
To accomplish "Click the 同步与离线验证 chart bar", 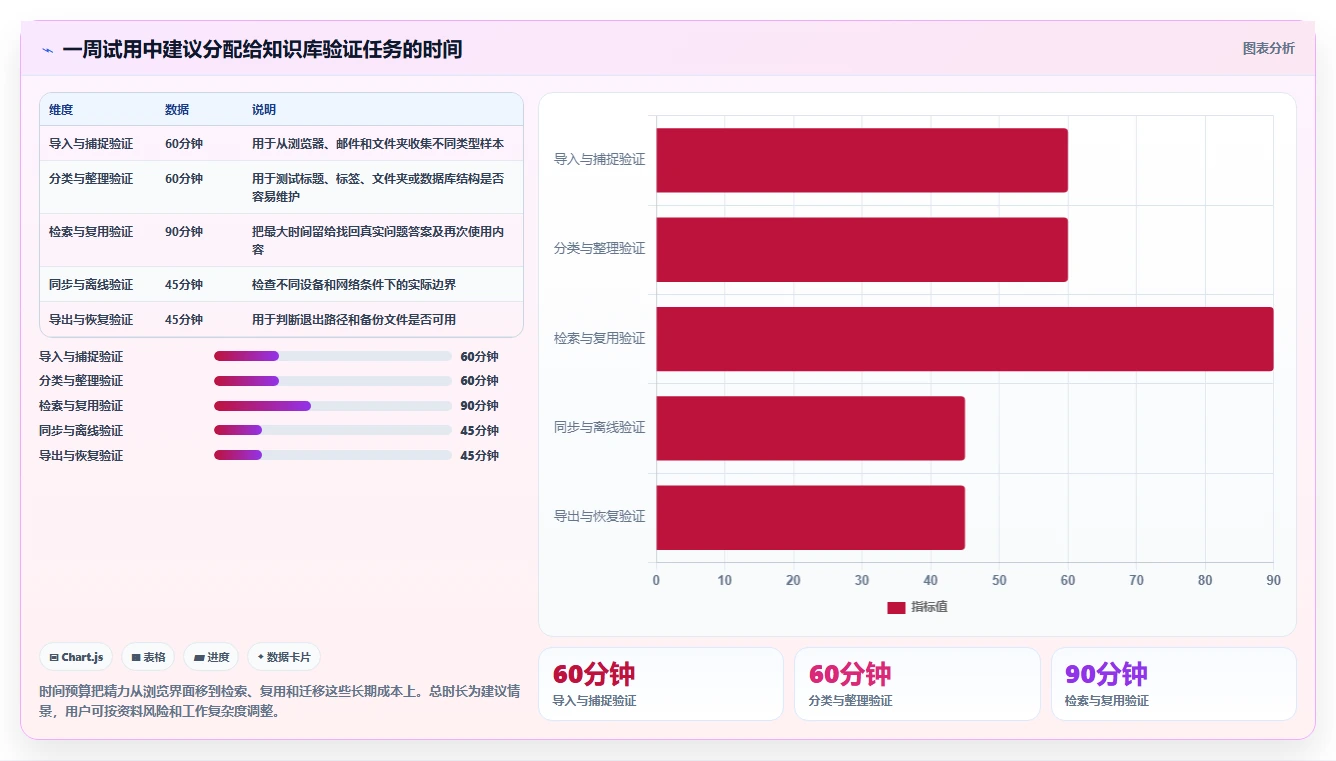I will pos(810,428).
